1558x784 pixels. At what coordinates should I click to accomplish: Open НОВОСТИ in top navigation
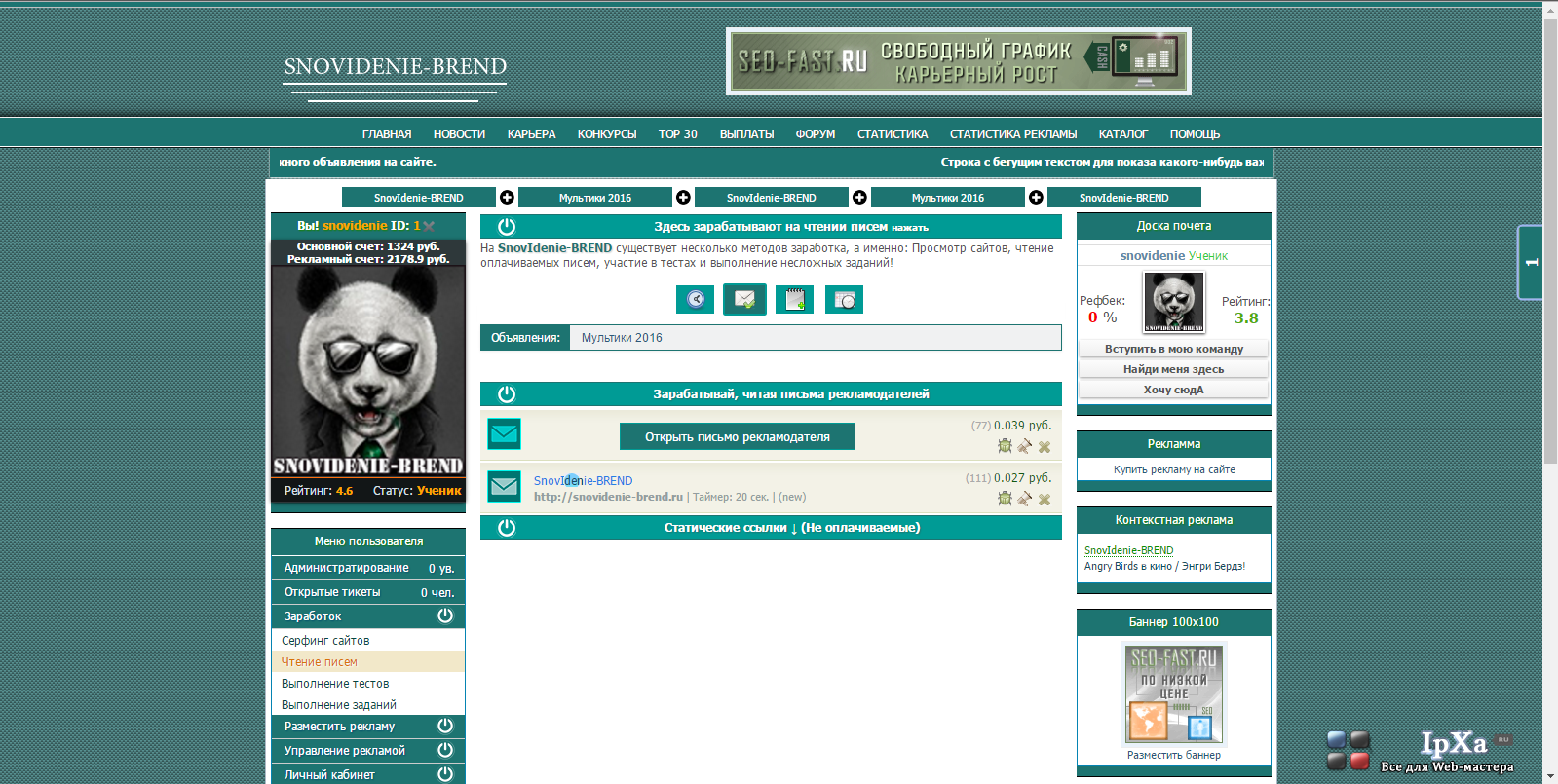(459, 134)
